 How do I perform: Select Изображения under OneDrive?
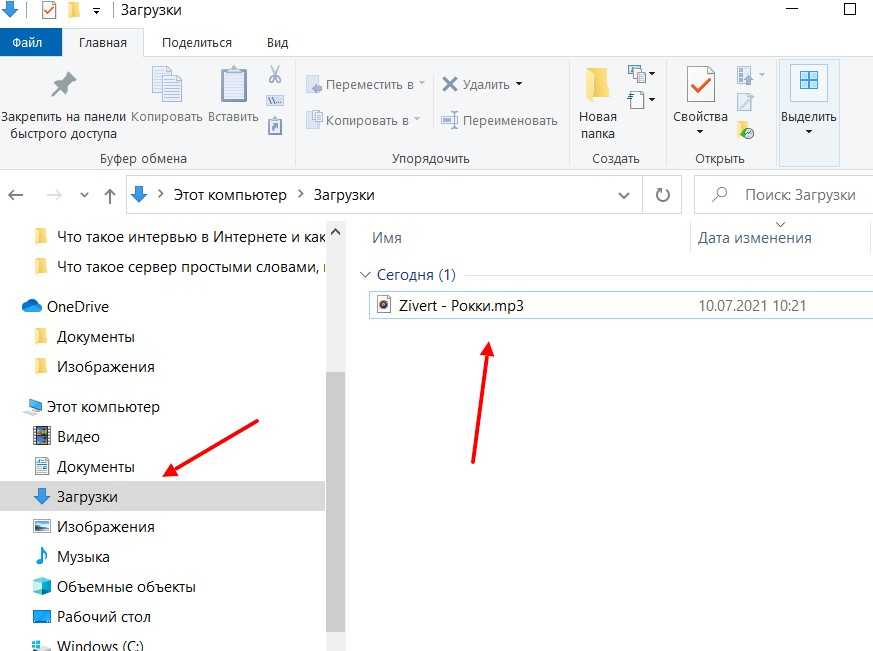pos(106,367)
